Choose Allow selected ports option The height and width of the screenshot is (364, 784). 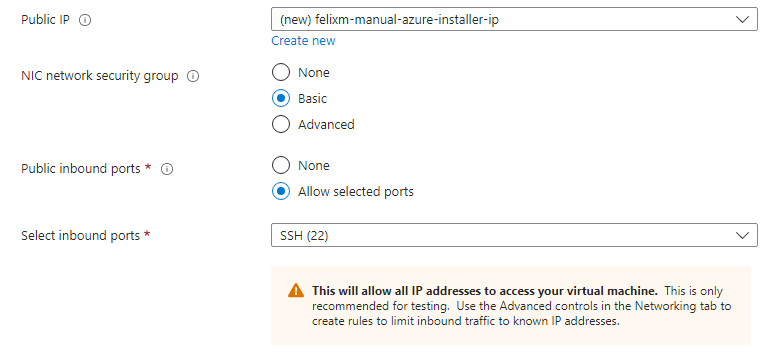281,192
